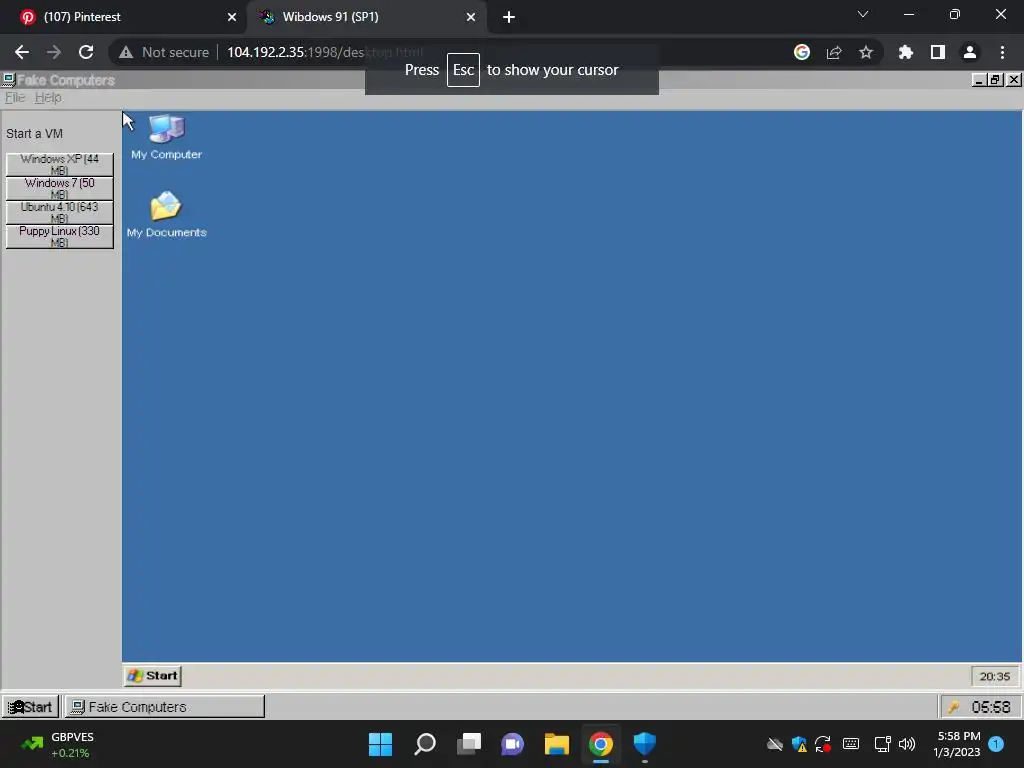
Task: Open the blue shield taskbar app
Action: [x=645, y=744]
